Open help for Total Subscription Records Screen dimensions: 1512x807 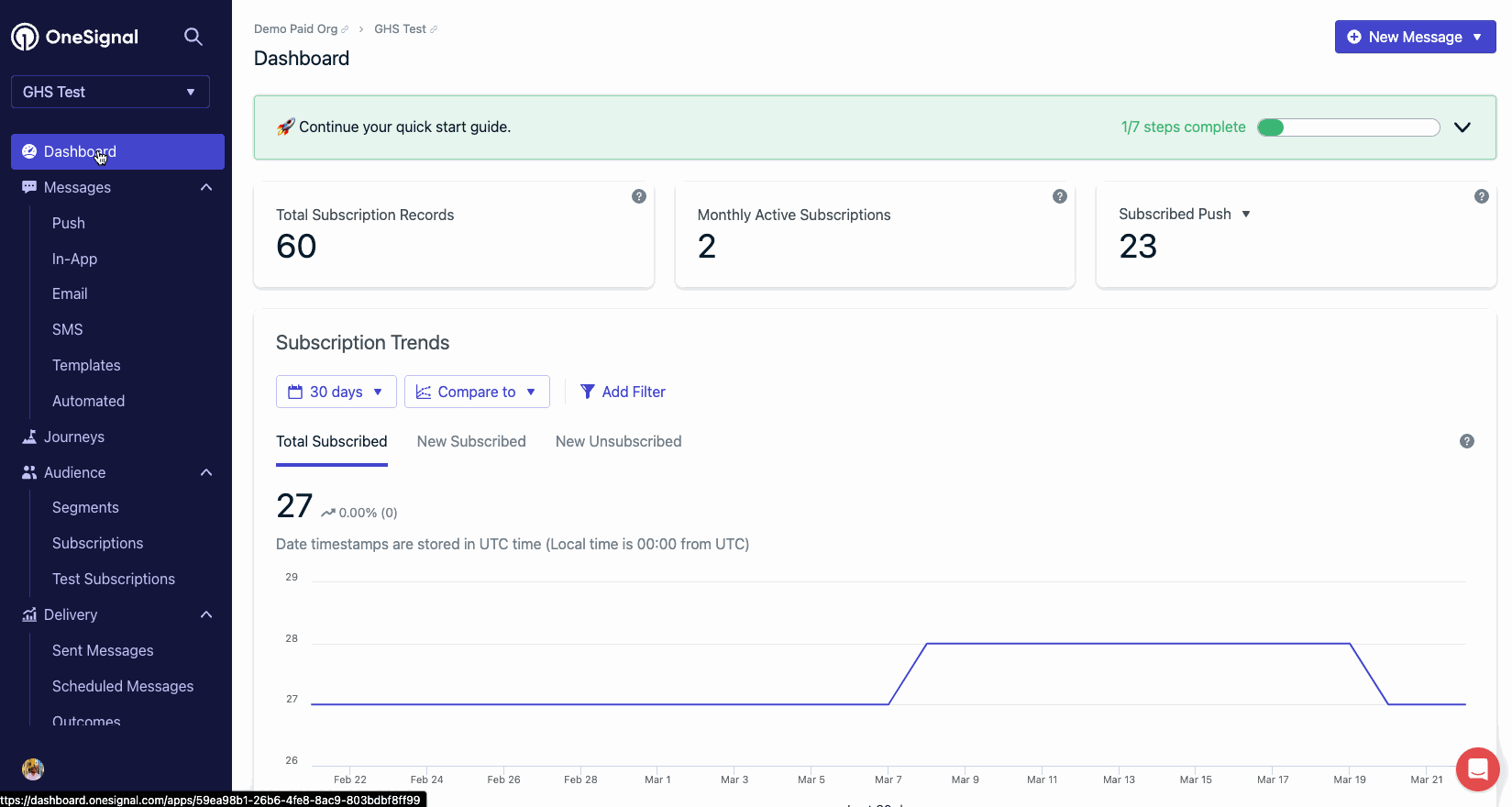[639, 196]
